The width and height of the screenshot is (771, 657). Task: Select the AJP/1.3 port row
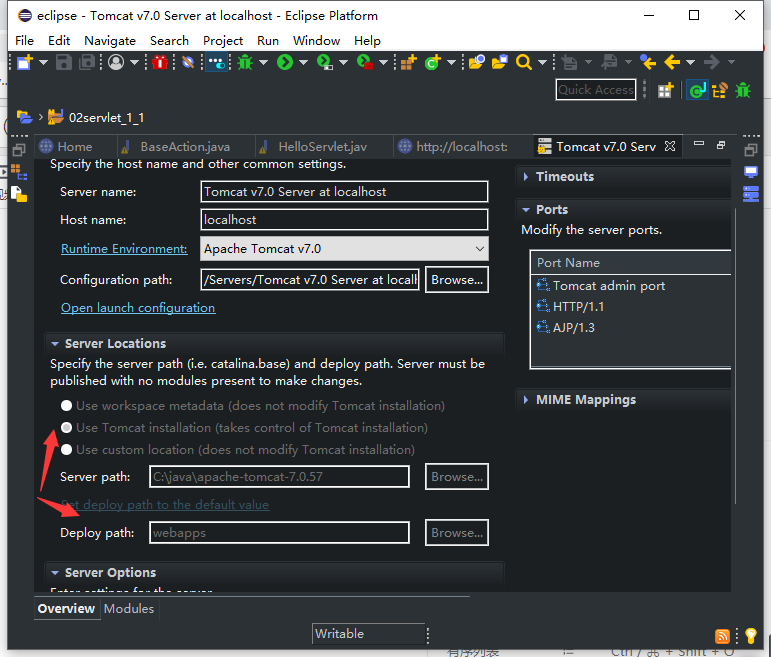pyautogui.click(x=631, y=328)
